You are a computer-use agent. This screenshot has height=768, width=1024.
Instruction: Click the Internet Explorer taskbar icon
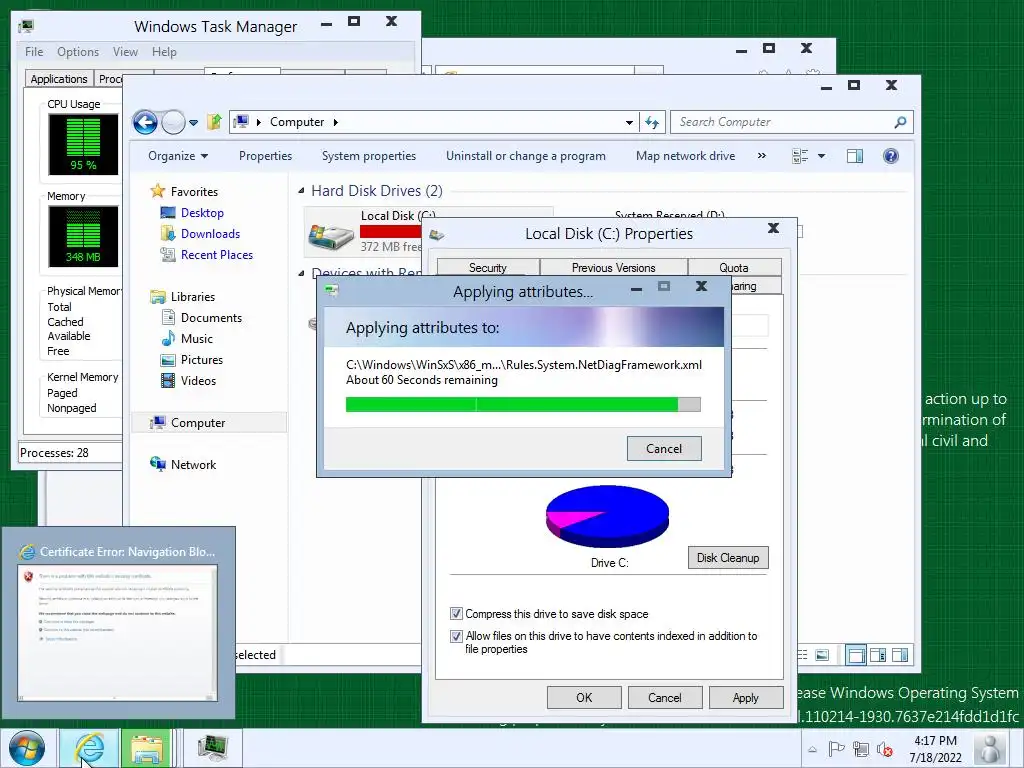pos(89,748)
